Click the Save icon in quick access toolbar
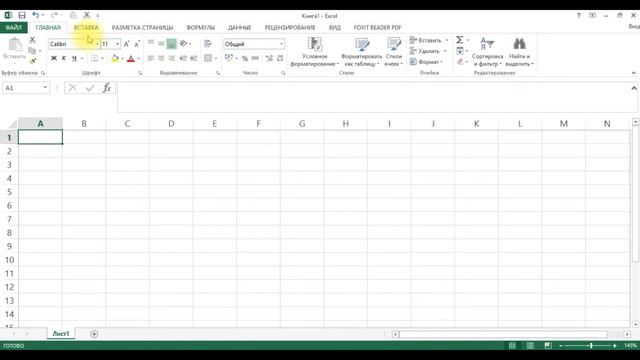 click(22, 16)
